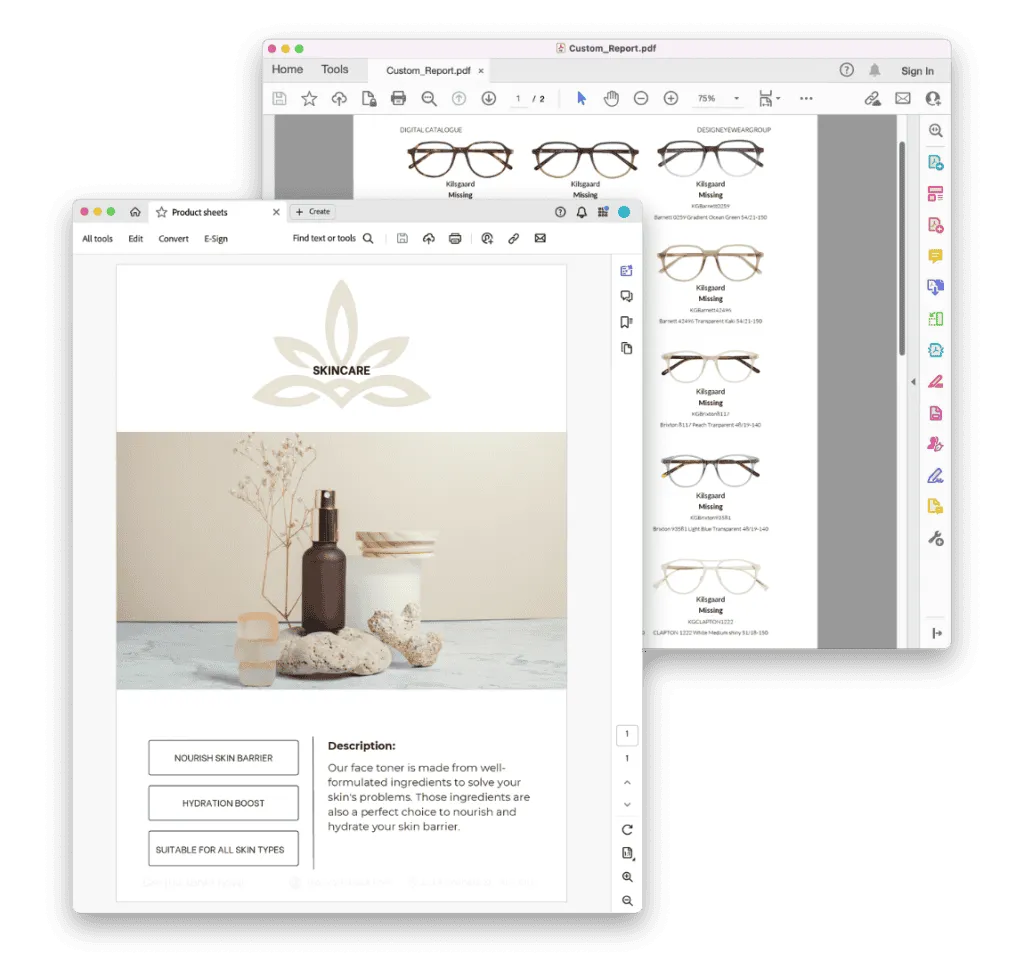1024x962 pixels.
Task: Open the page thumbnails icon in Product sheets sidebar
Action: click(626, 348)
